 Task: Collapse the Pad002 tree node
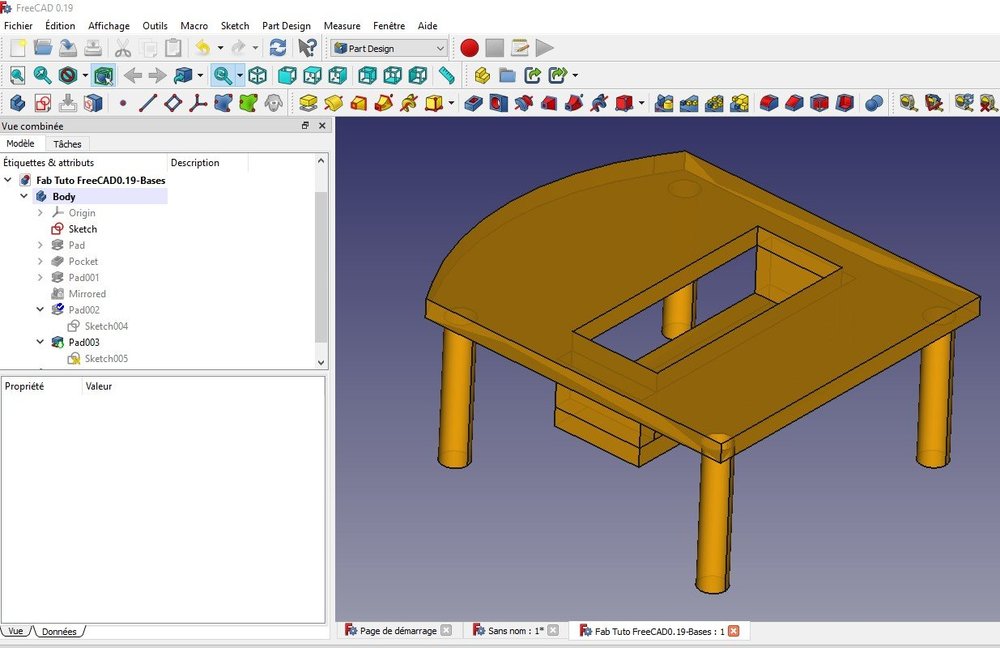(x=40, y=310)
